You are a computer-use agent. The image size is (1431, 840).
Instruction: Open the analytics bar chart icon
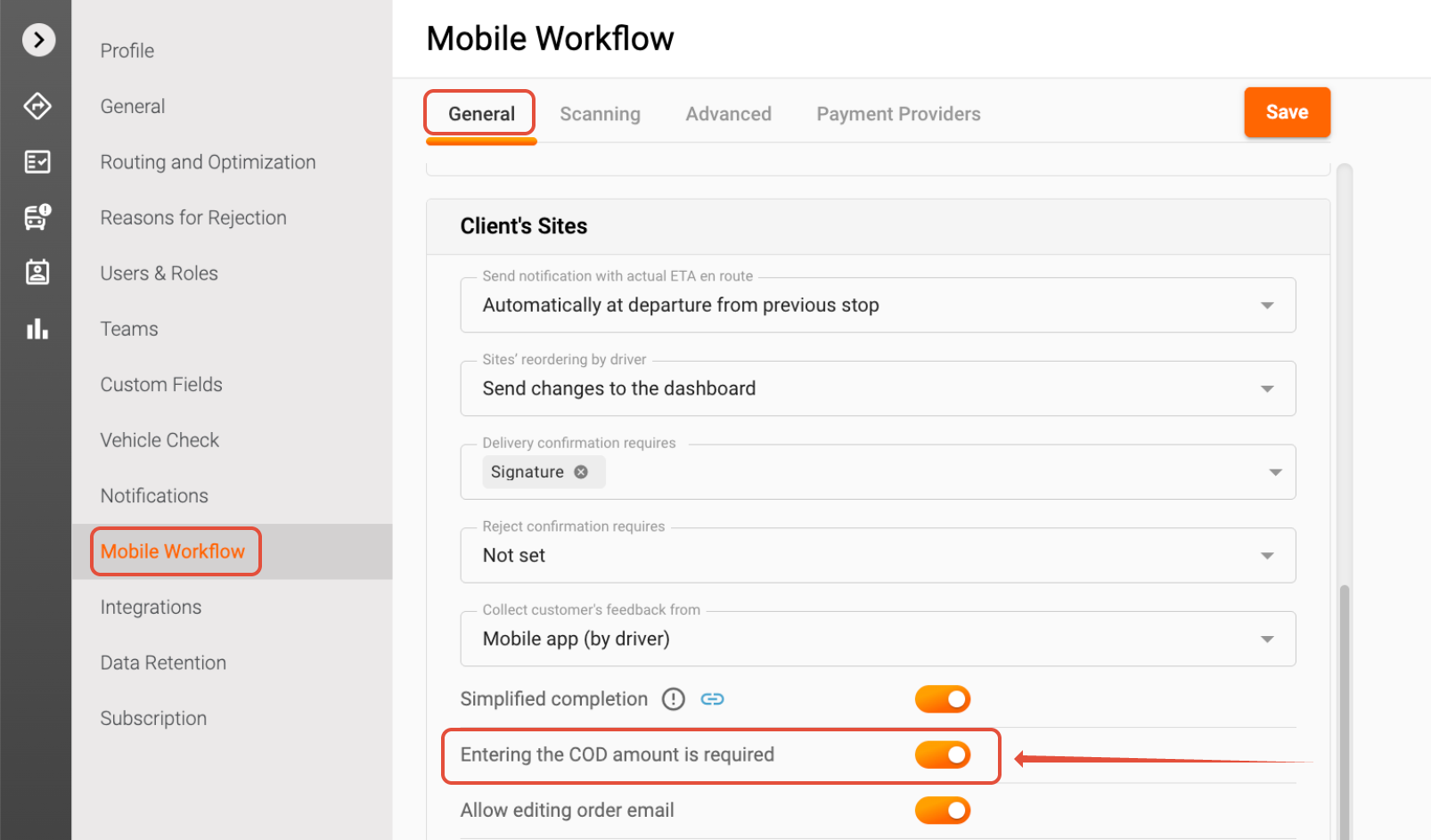(37, 329)
